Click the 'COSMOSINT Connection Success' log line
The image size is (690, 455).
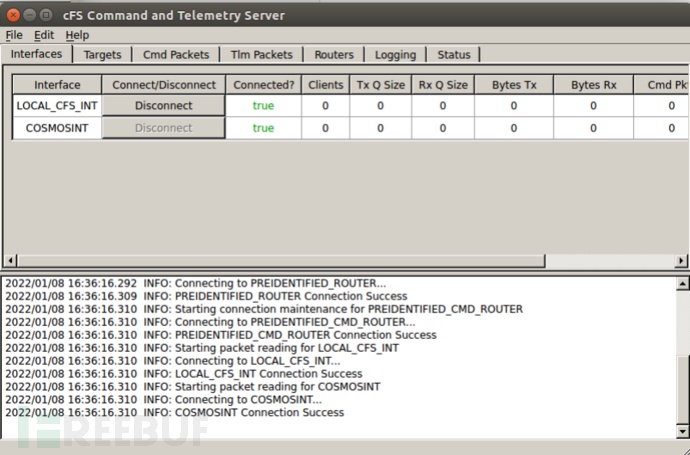[175, 413]
